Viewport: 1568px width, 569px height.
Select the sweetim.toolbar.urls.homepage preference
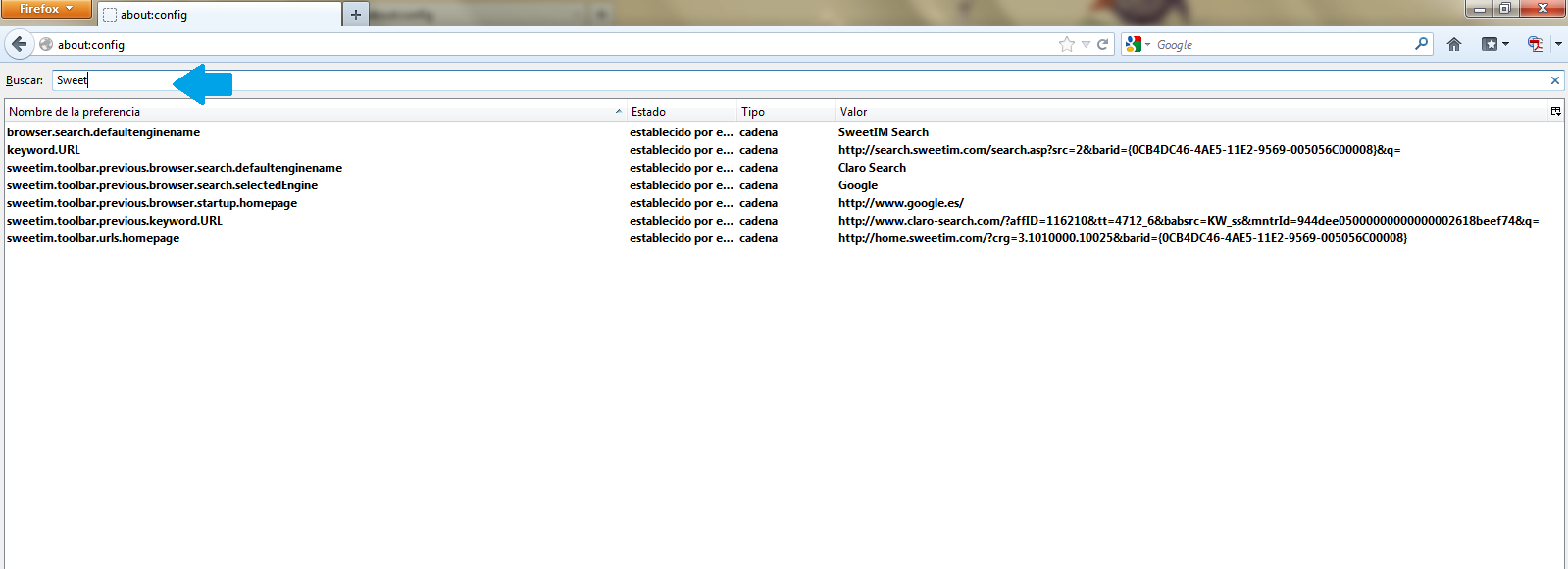[93, 238]
